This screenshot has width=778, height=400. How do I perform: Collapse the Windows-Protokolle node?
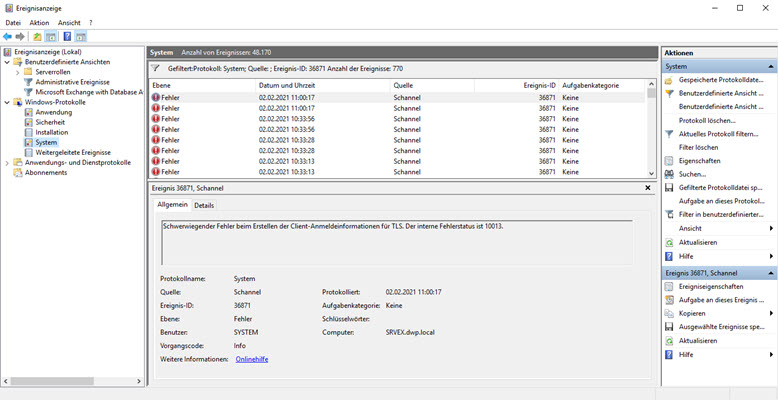tap(7, 102)
